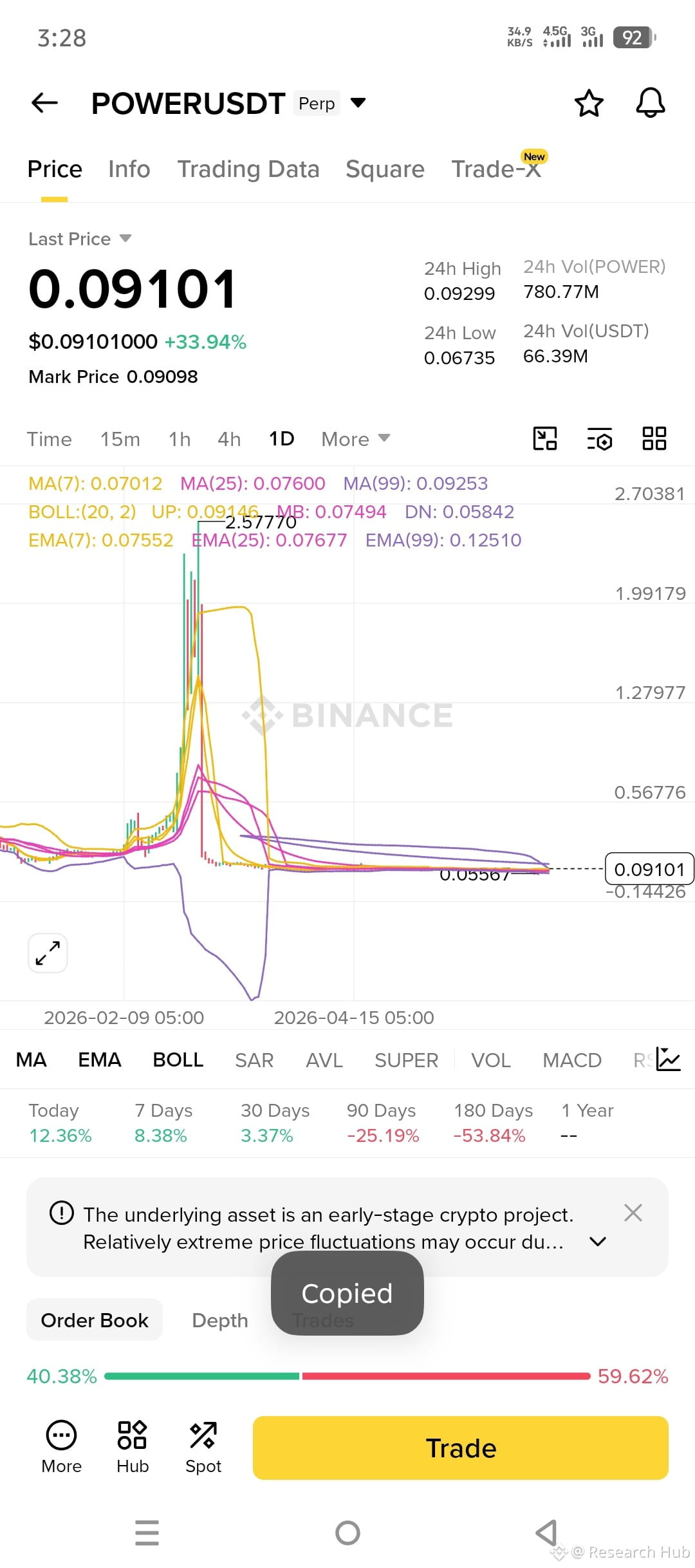The width and height of the screenshot is (695, 1568).
Task: Tap the EMA(99): 0.12510 legend
Action: [x=443, y=540]
